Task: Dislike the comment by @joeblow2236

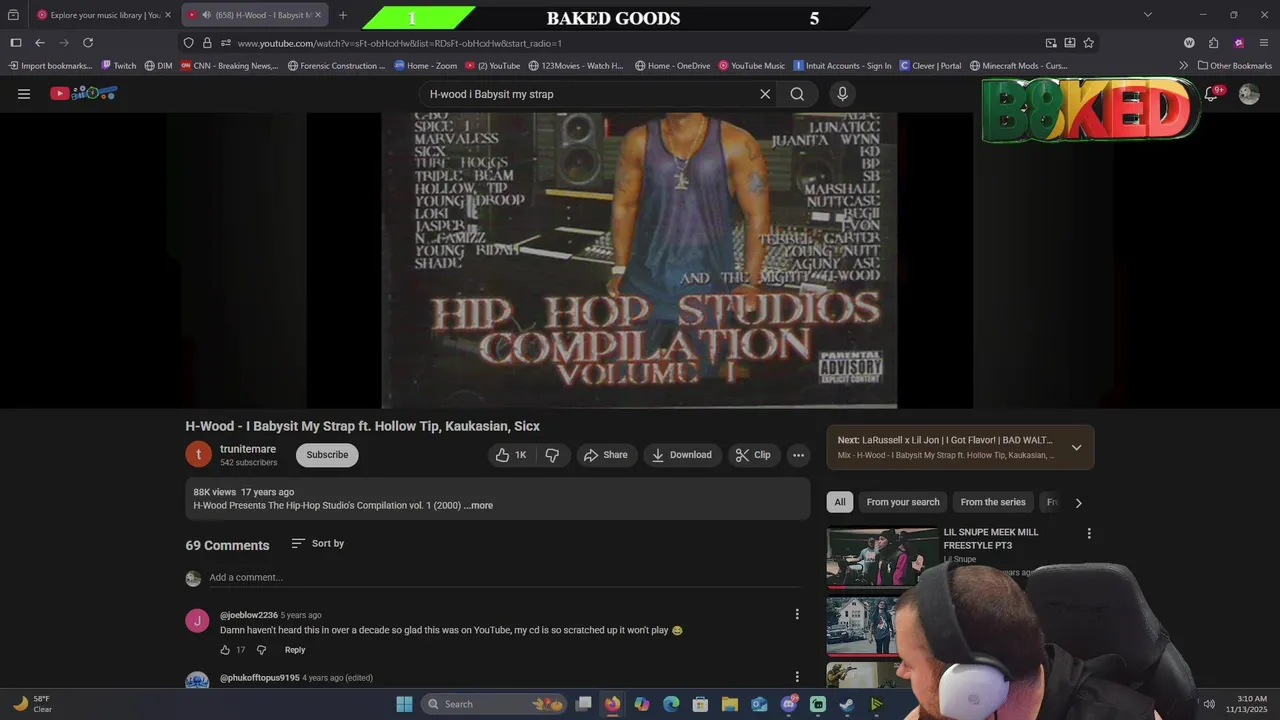Action: (x=262, y=650)
